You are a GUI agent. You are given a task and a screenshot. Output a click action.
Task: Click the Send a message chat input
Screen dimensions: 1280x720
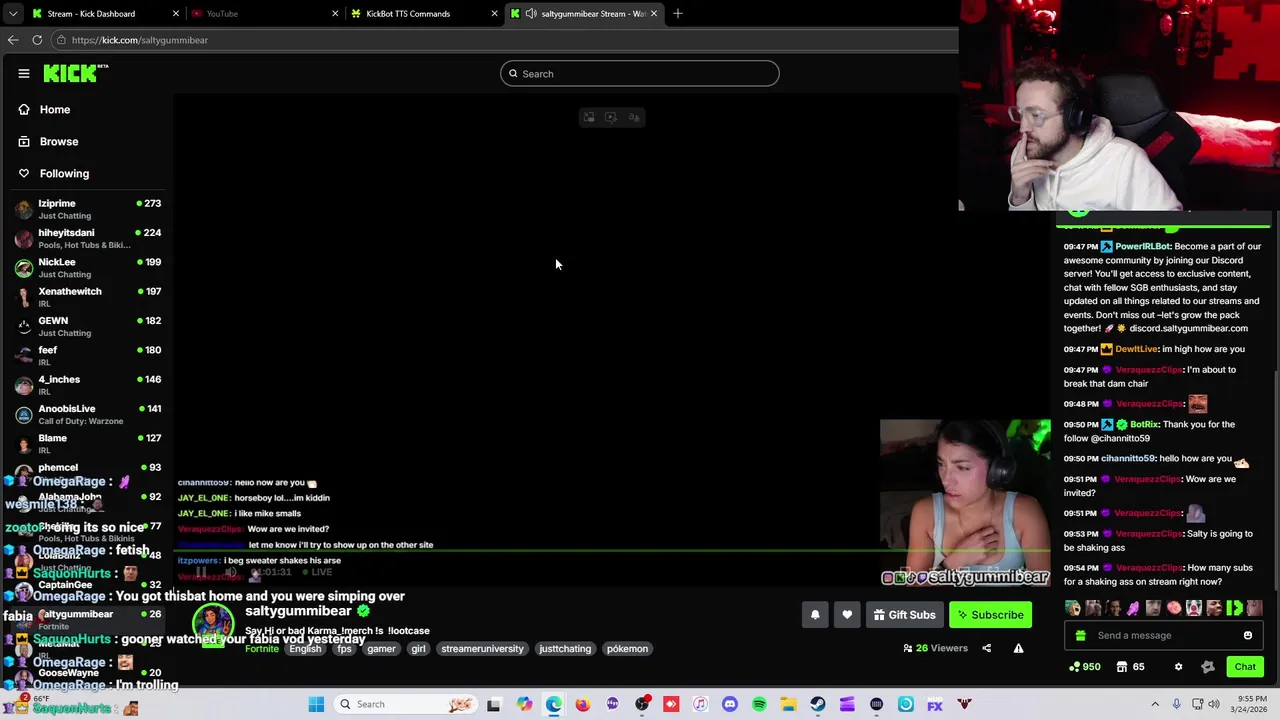(1163, 635)
